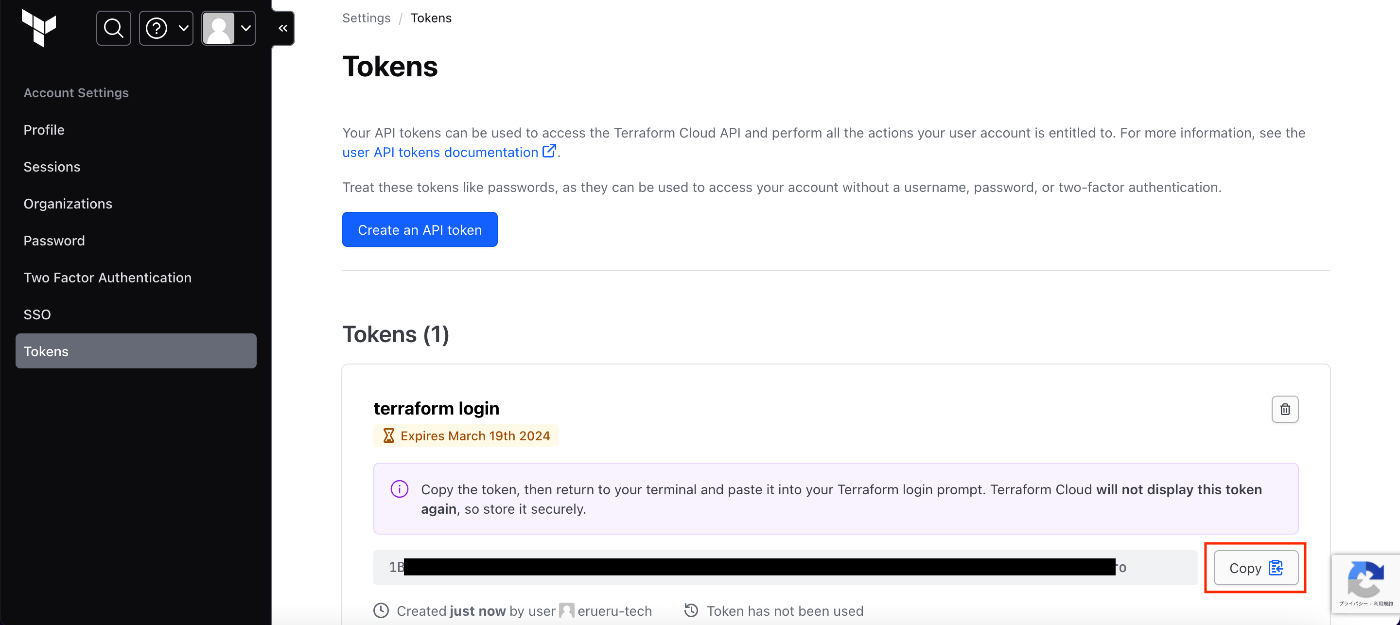Open the user avatar account menu
Image resolution: width=1400 pixels, height=625 pixels.
pyautogui.click(x=228, y=28)
